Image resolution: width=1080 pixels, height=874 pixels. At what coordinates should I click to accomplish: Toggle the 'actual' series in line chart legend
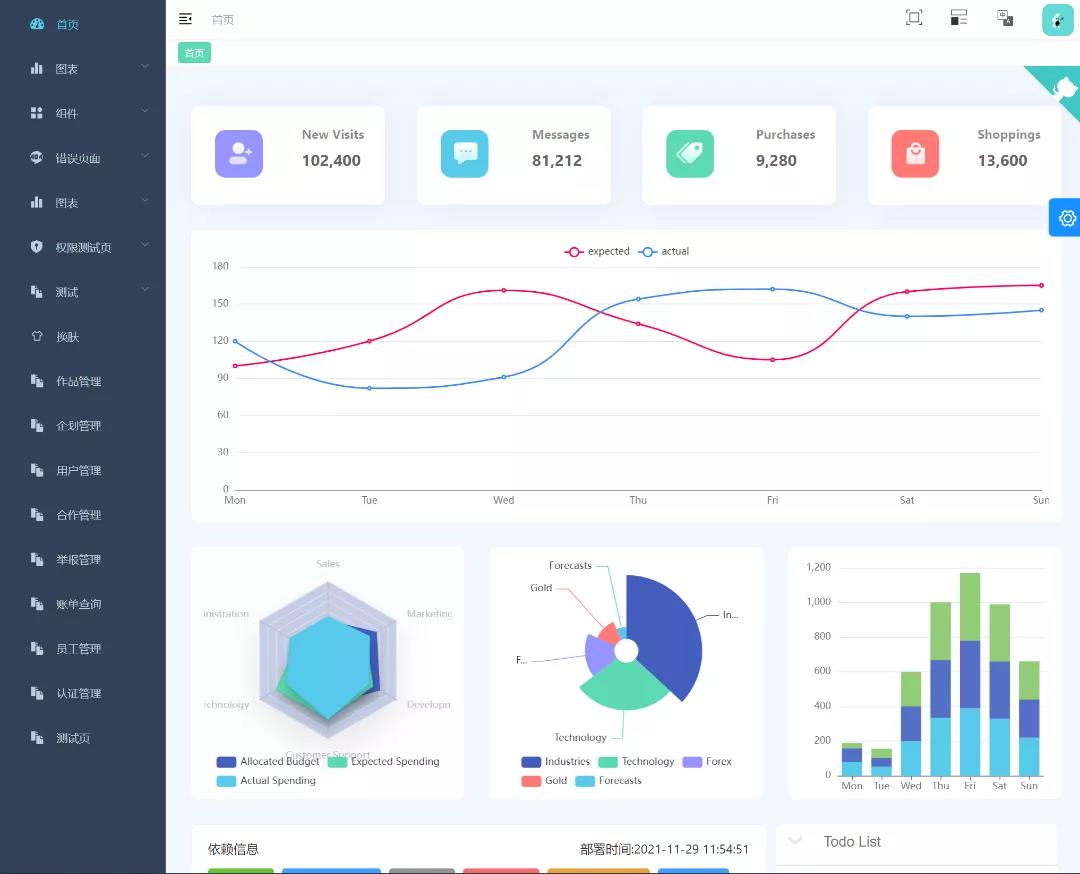pyautogui.click(x=665, y=252)
